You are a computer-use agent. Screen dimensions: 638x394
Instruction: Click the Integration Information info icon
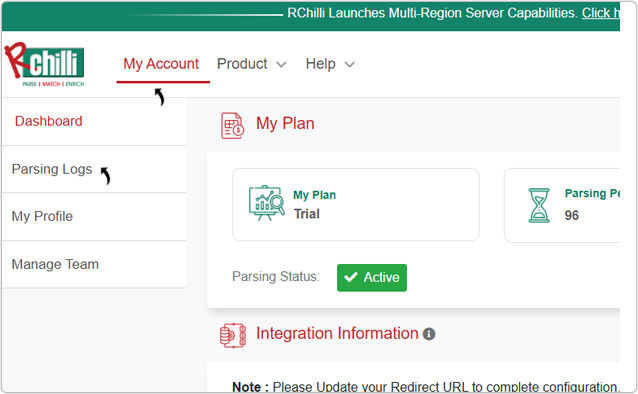tap(429, 334)
